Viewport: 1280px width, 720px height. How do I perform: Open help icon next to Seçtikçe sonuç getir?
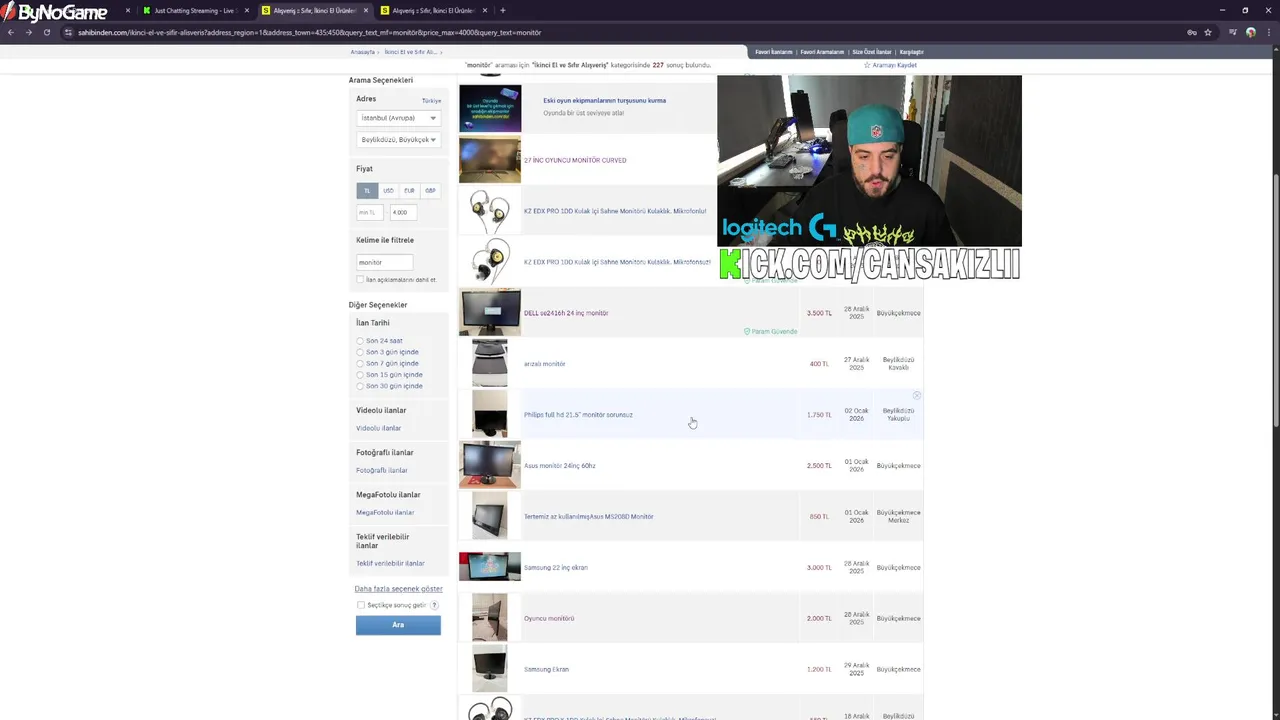tap(435, 605)
